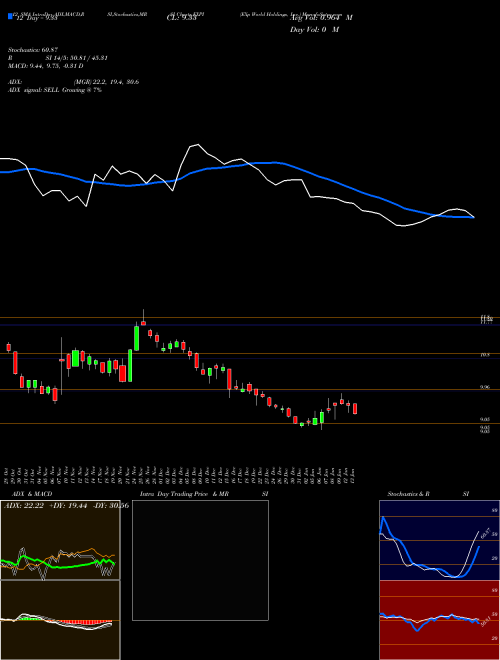Click the '(MGR) 22.2, 19.4, 30.6' ADX values
The image size is (500, 660).
coord(106,82)
